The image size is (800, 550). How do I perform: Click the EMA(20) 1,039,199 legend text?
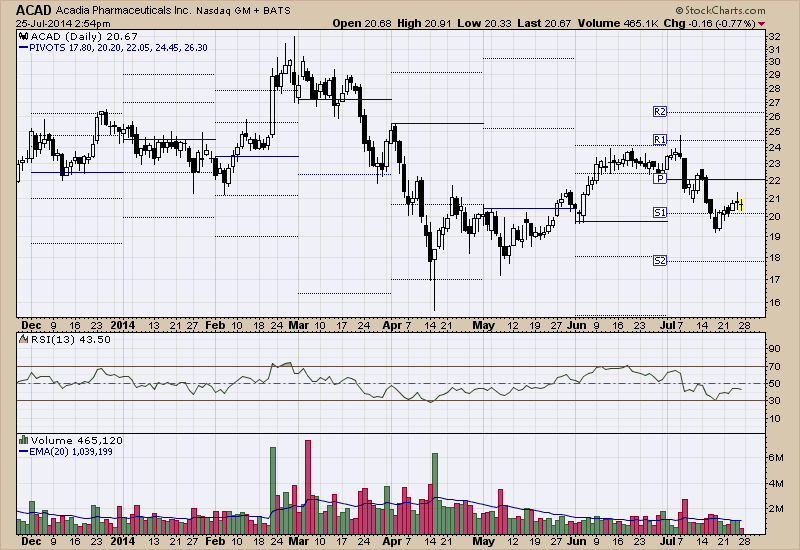[x=71, y=452]
